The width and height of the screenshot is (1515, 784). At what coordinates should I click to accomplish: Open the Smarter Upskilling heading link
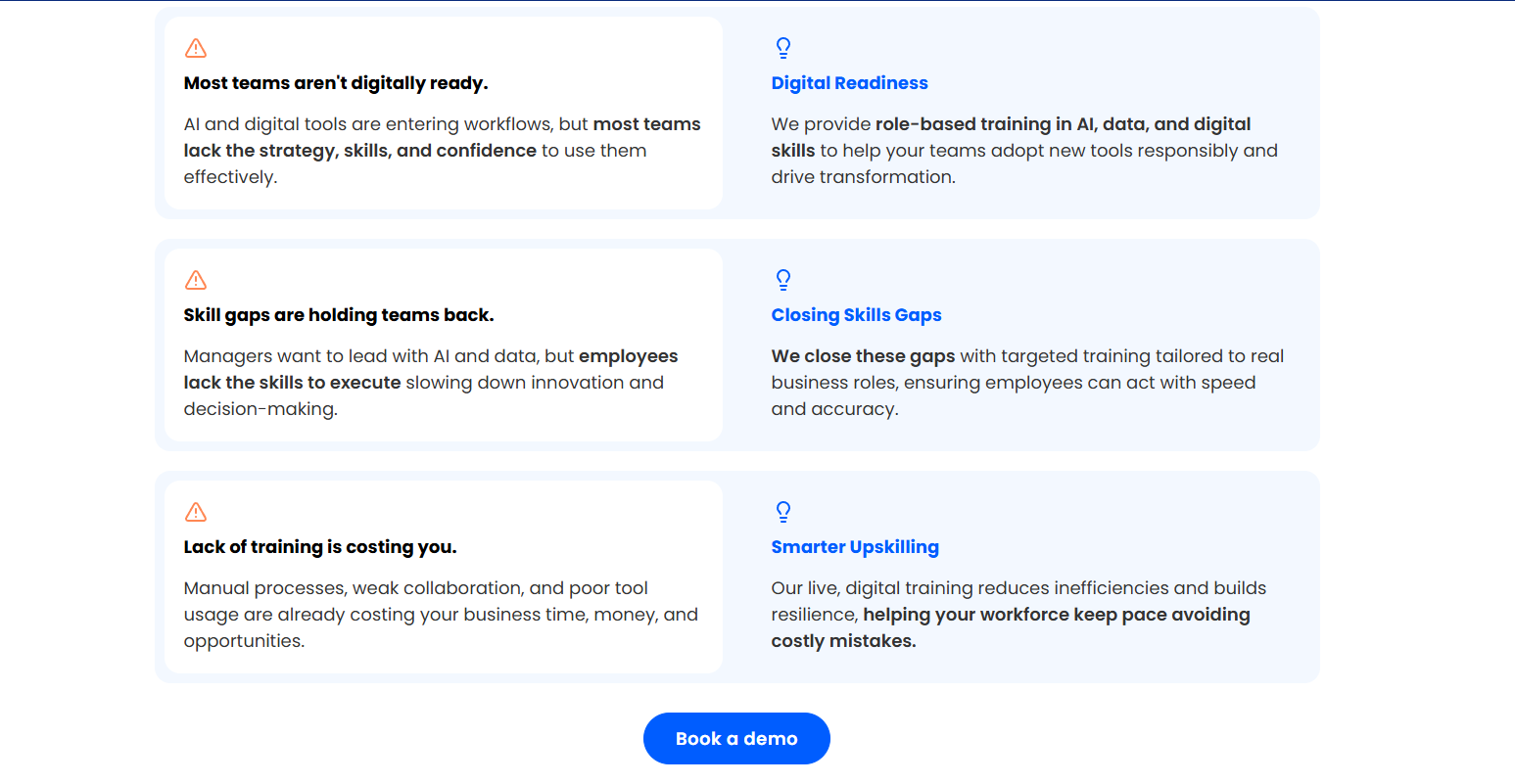[855, 547]
